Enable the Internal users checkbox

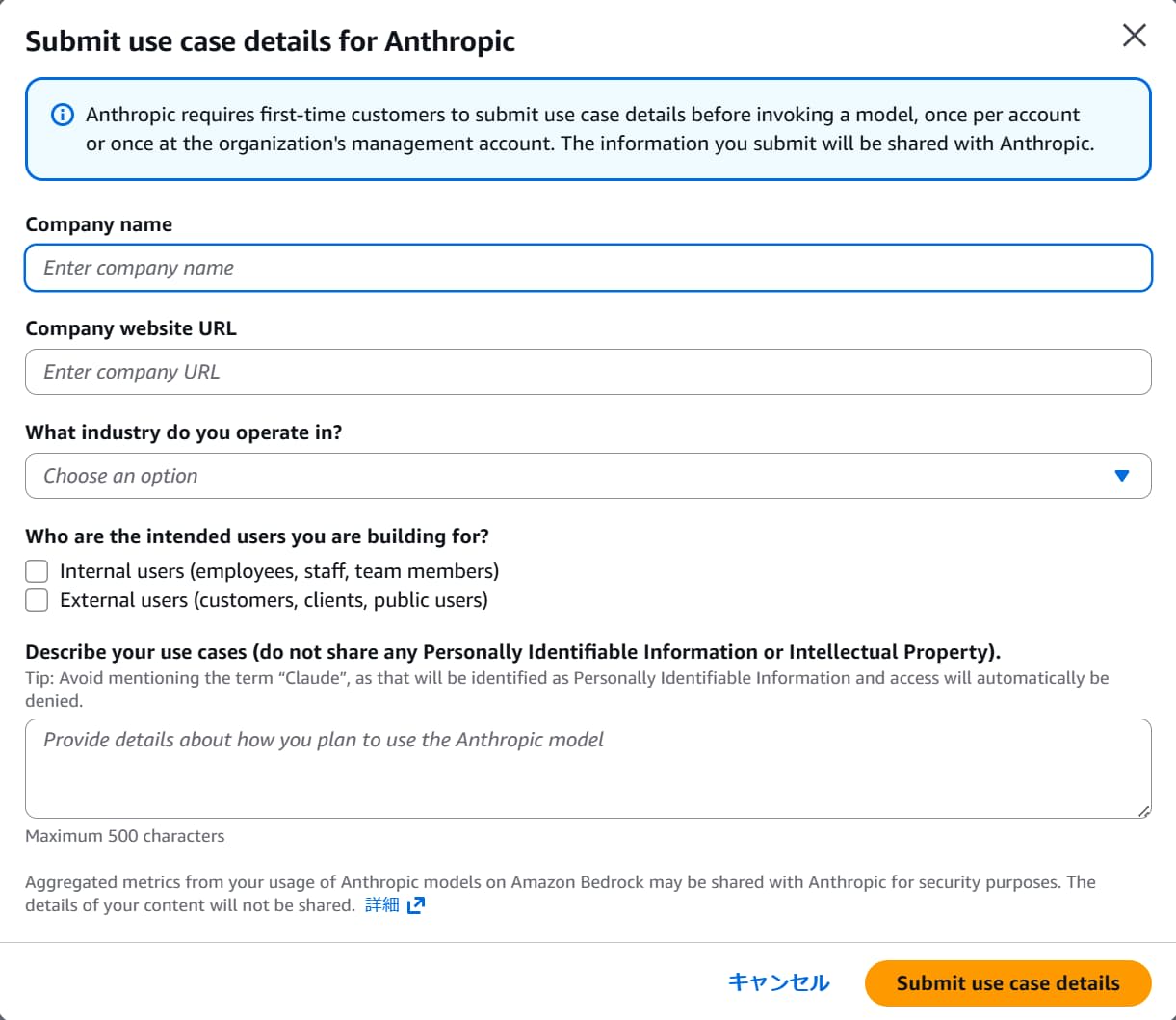pos(37,571)
